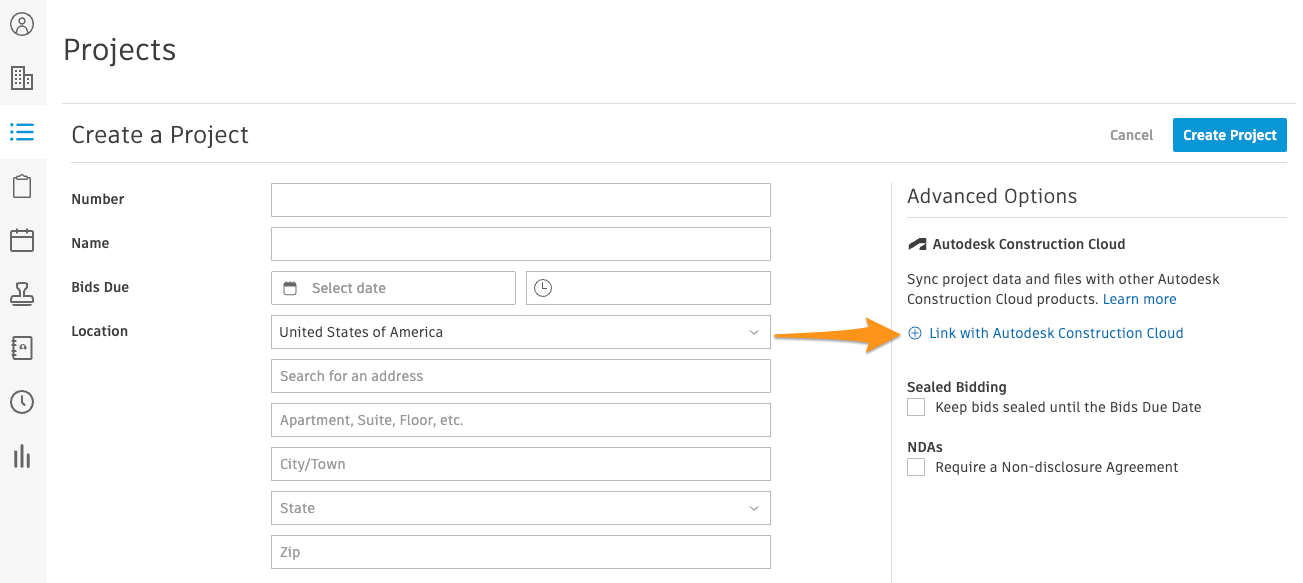This screenshot has height=583, width=1303.
Task: Open the clipboard icon in sidebar
Action: click(x=22, y=186)
